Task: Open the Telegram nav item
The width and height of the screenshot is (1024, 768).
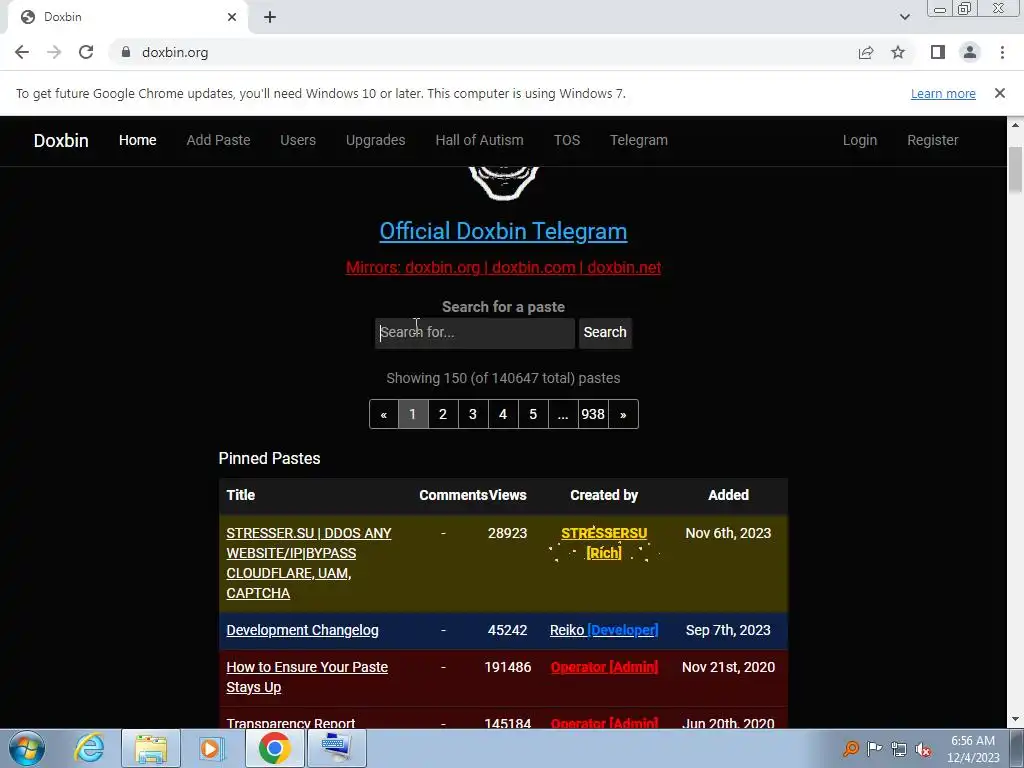Action: click(x=639, y=140)
